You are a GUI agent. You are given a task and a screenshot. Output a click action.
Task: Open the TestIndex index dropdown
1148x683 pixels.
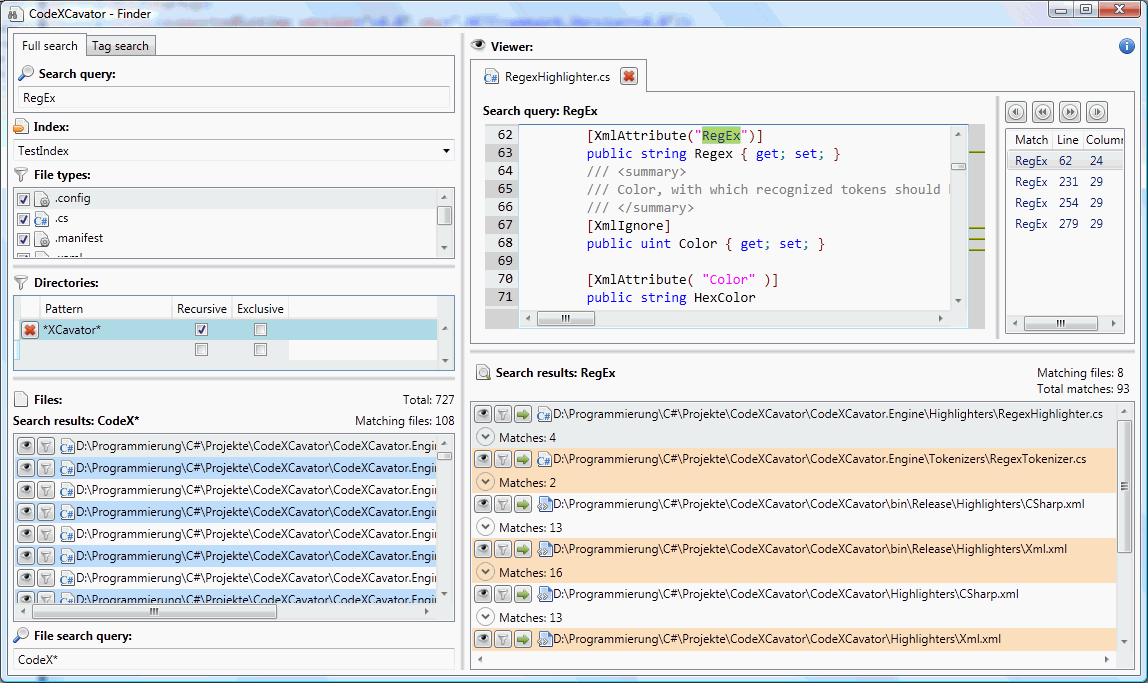(x=445, y=151)
